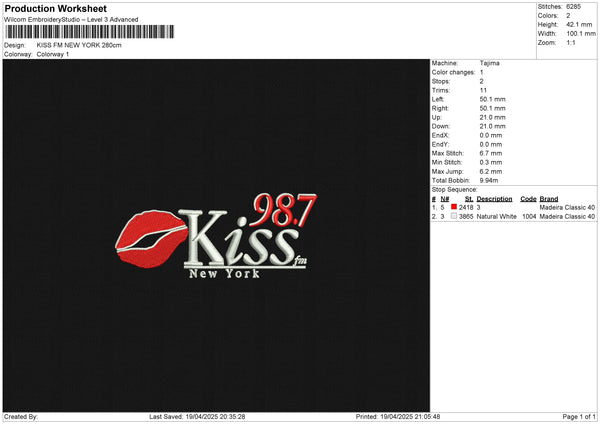Viewport: 600px width, 424px height.
Task: Click the Width value '100.1 mm'
Action: pyautogui.click(x=581, y=34)
